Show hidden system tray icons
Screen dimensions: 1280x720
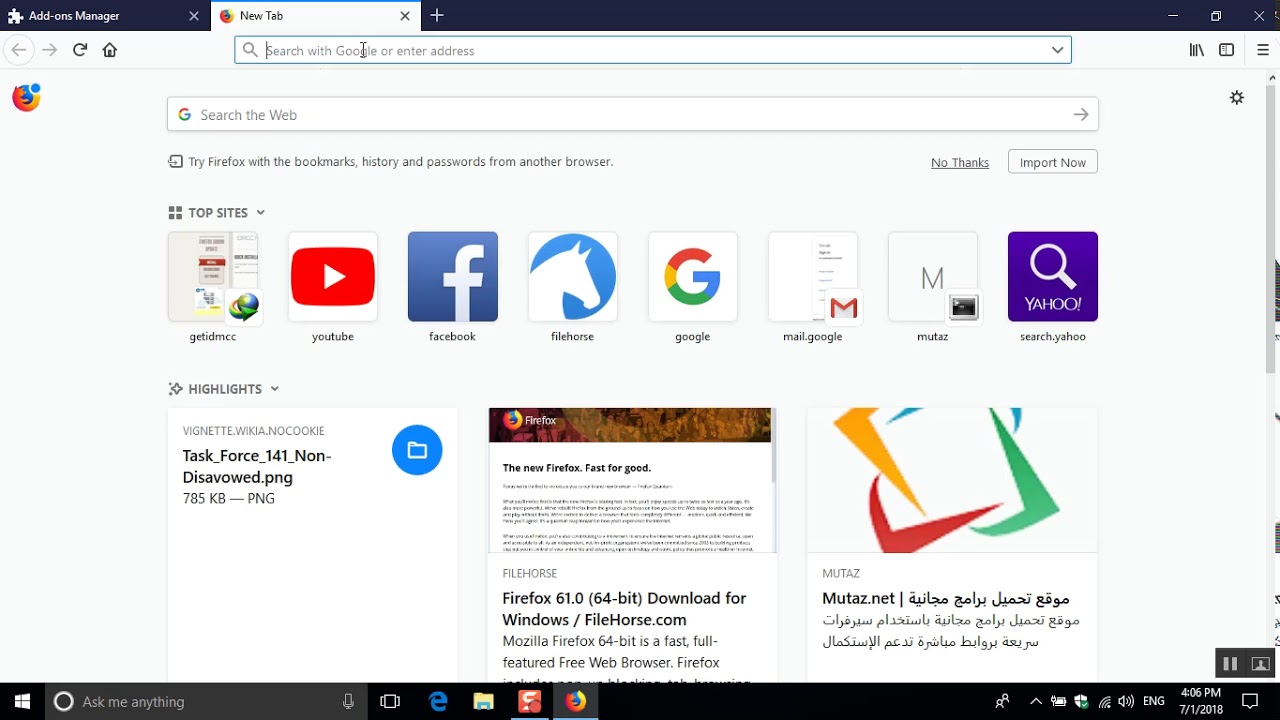pos(1036,701)
